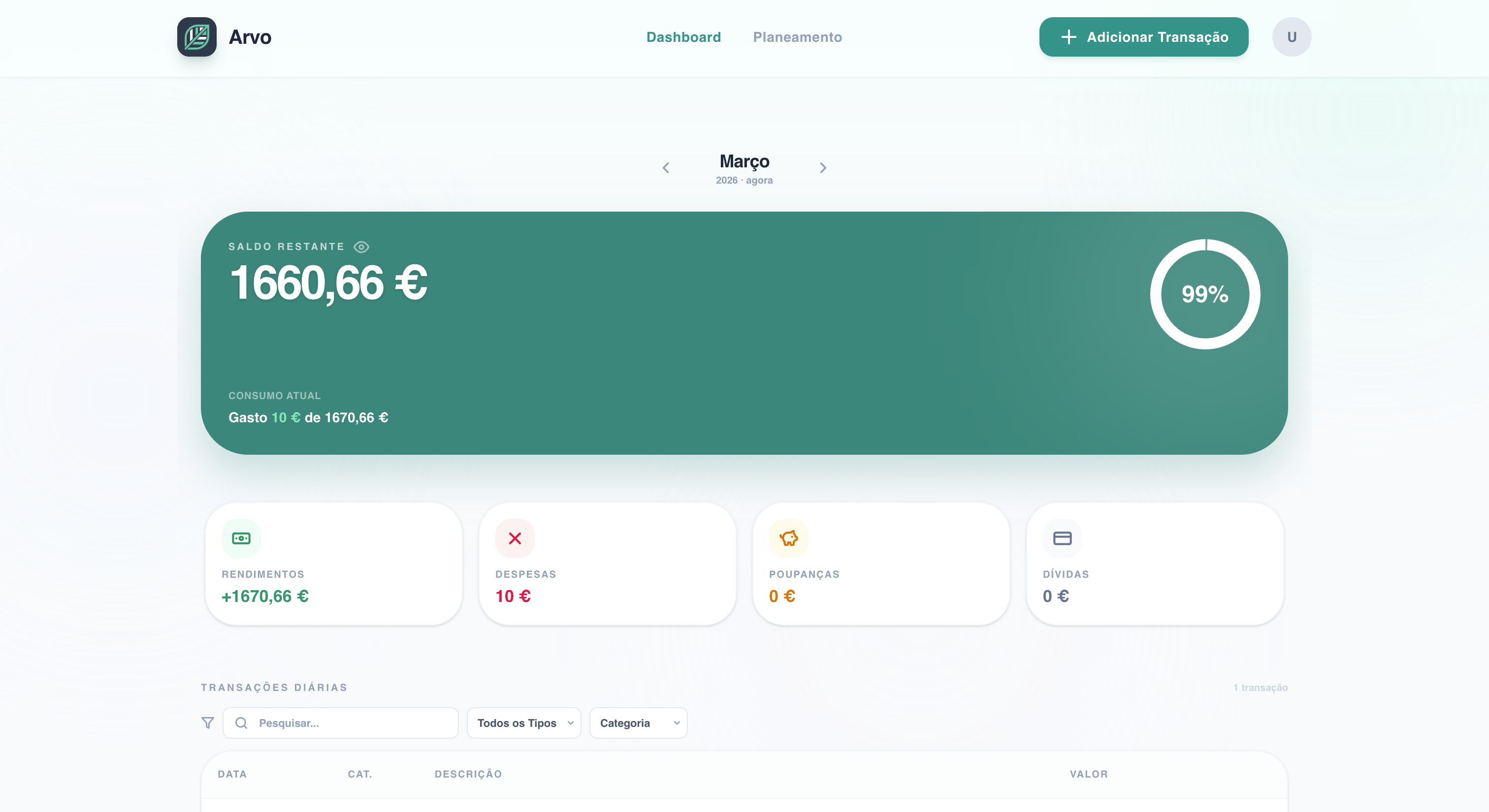This screenshot has height=812, width=1489.
Task: Click the 99% circular progress ring
Action: click(1204, 294)
